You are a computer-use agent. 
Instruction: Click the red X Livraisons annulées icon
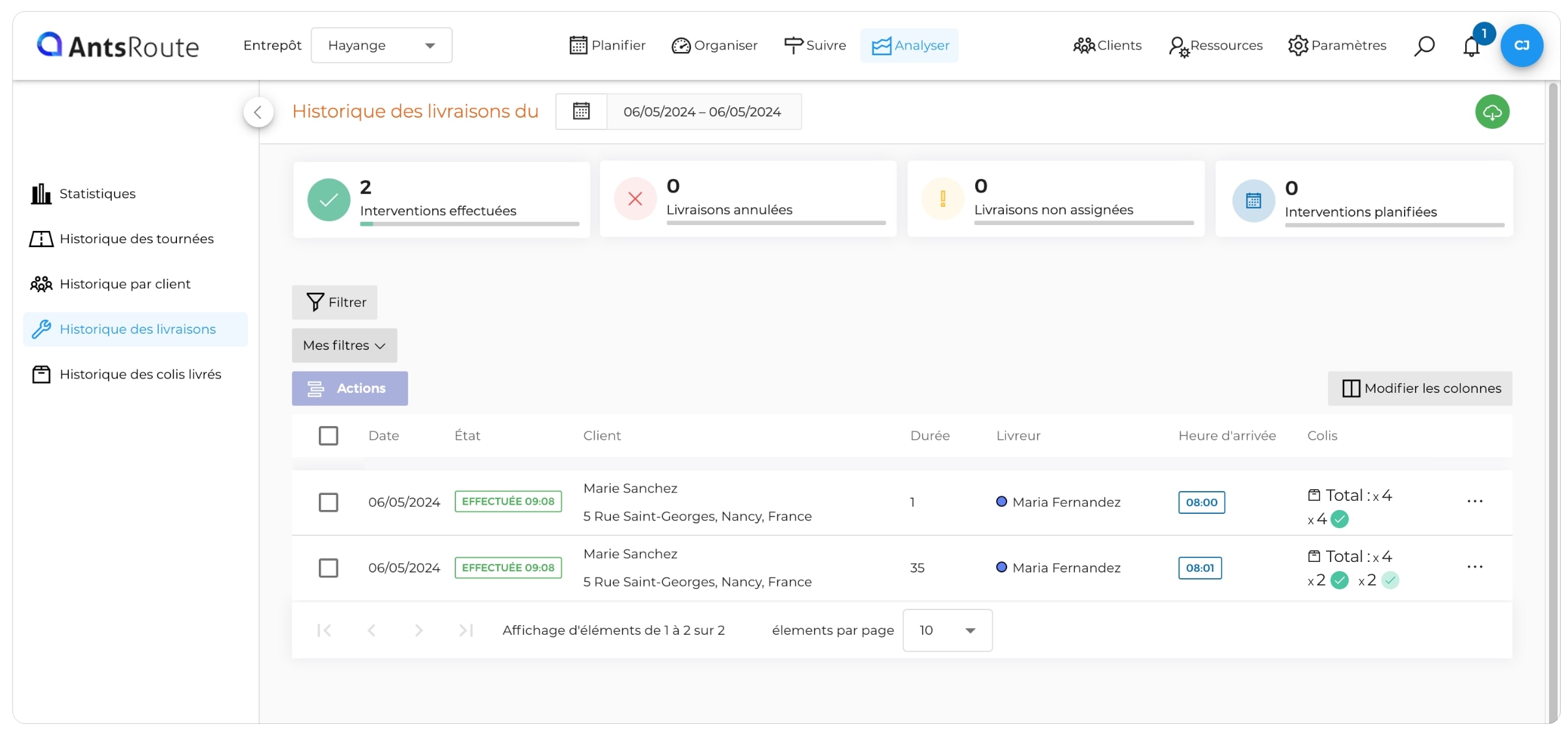(x=635, y=198)
